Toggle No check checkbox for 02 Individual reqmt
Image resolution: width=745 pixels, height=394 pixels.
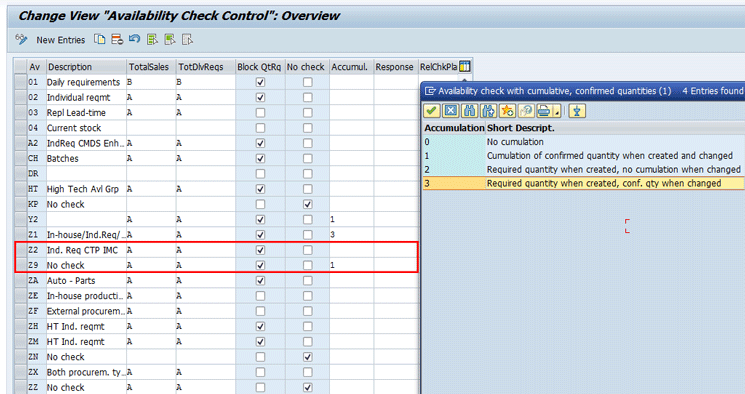tap(307, 97)
